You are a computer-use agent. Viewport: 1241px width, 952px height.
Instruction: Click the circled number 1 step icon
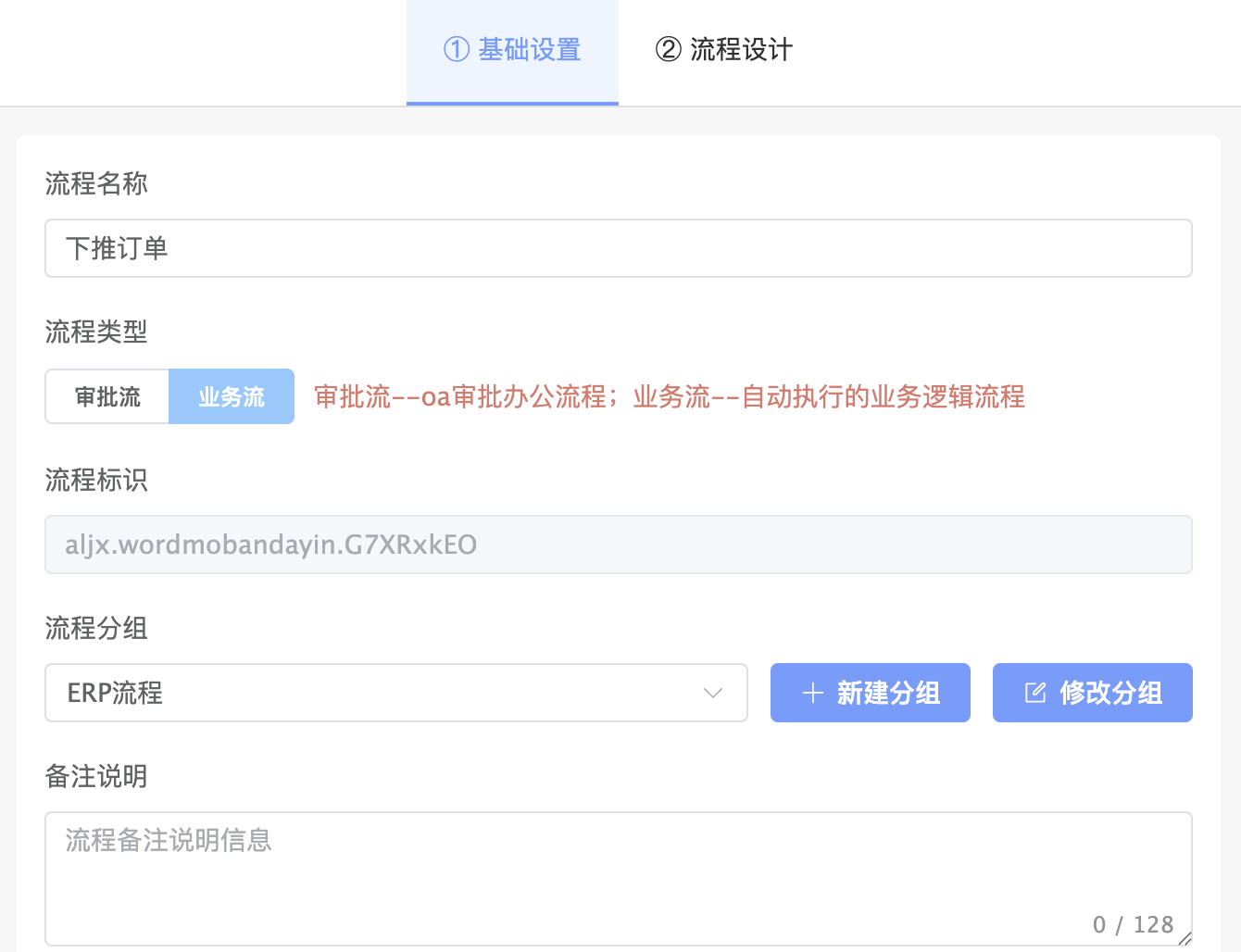(x=457, y=49)
